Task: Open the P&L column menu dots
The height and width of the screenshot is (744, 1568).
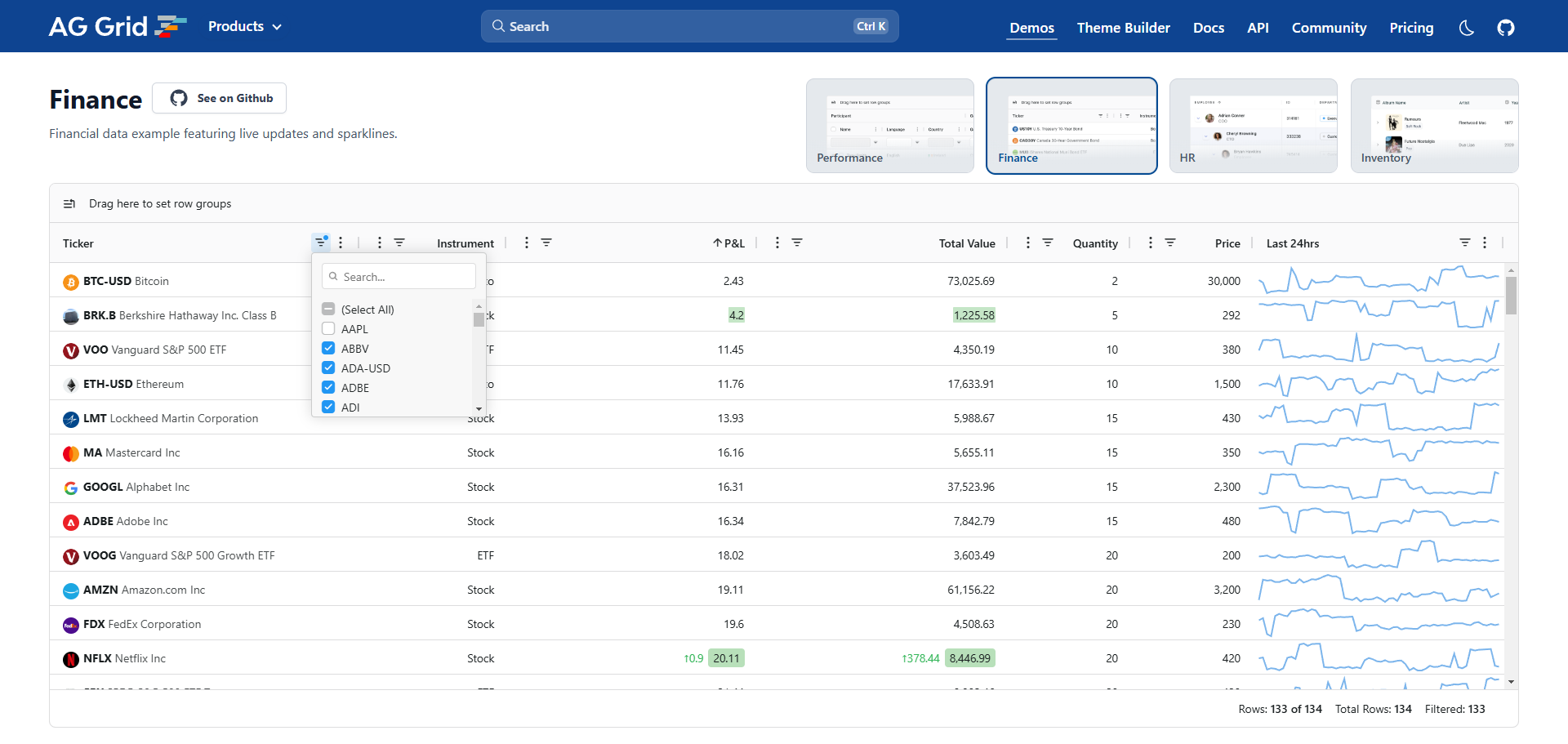Action: 527,243
